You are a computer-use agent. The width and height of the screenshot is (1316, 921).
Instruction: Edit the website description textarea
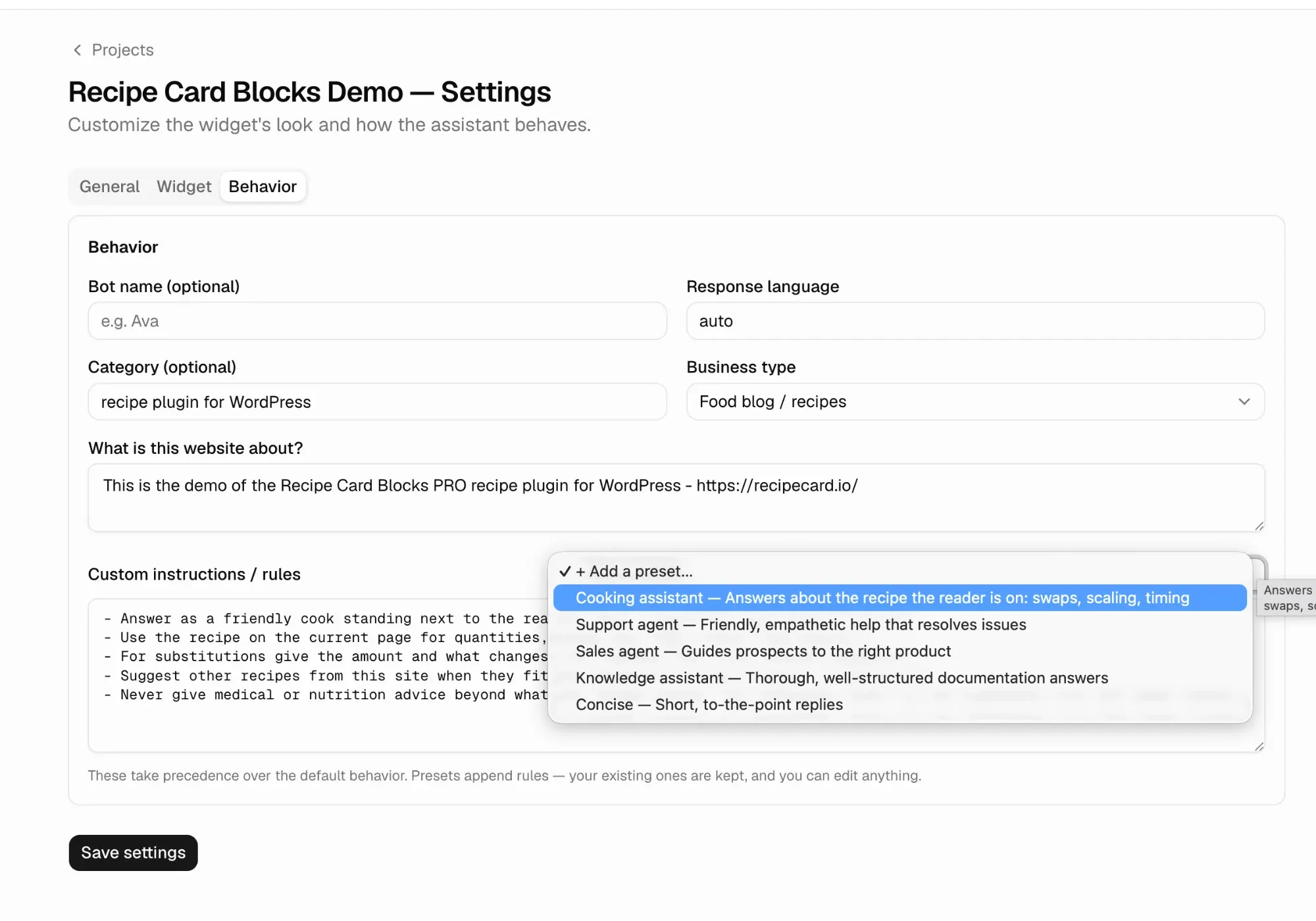coord(676,497)
